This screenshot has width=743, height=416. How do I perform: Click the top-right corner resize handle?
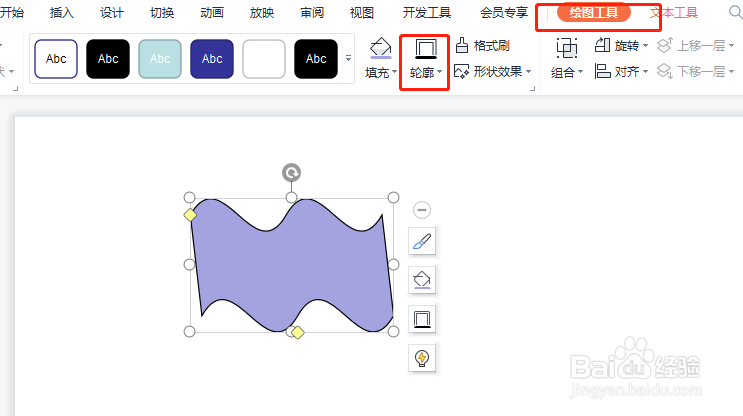point(393,198)
